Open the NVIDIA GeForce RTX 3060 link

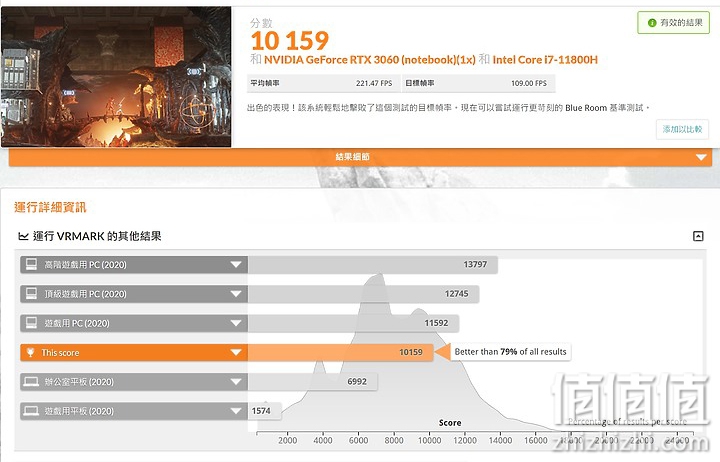coord(370,60)
